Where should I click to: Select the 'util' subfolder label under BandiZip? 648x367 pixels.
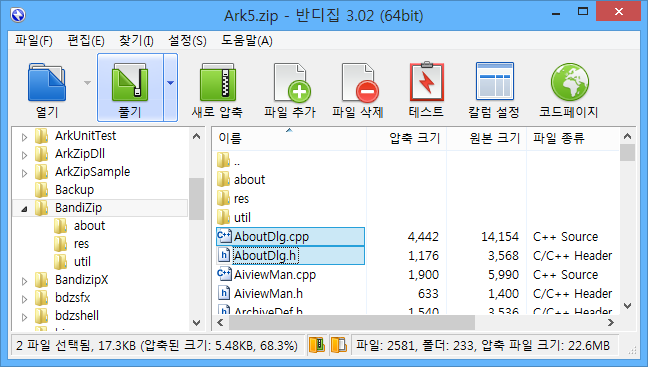coord(82,262)
